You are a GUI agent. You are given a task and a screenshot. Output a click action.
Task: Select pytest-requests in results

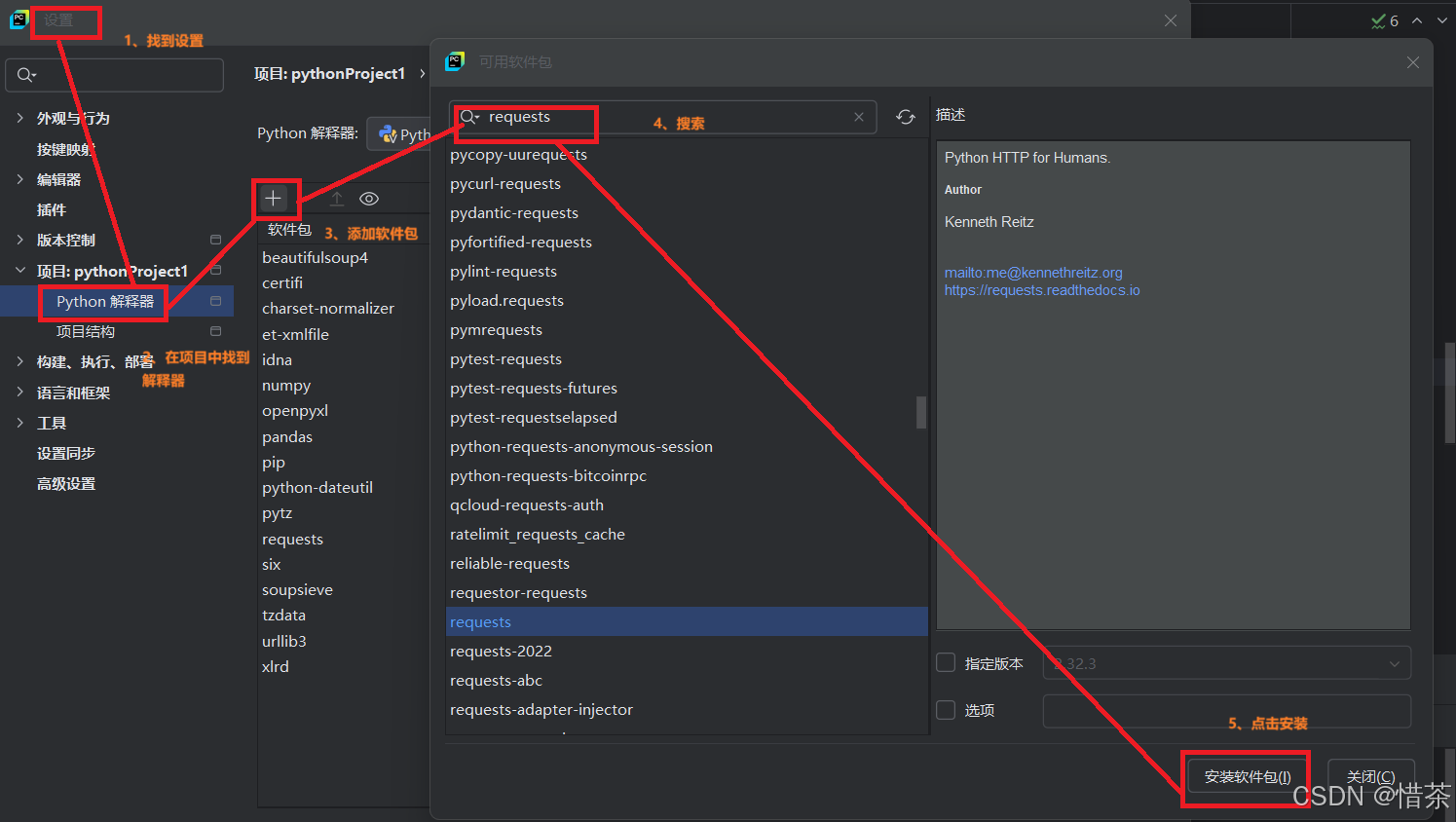tap(687, 358)
